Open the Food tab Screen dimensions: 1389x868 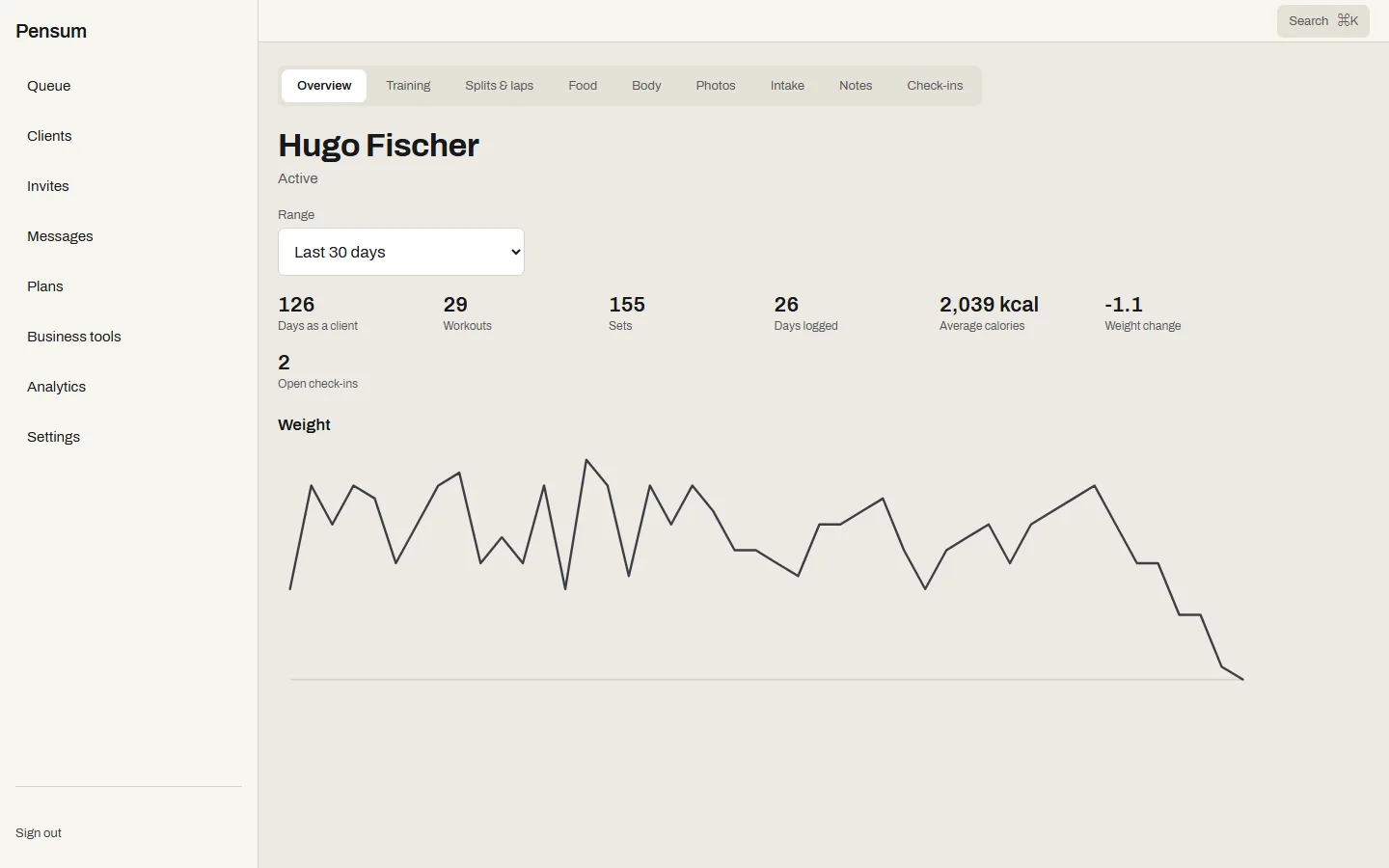pyautogui.click(x=583, y=86)
